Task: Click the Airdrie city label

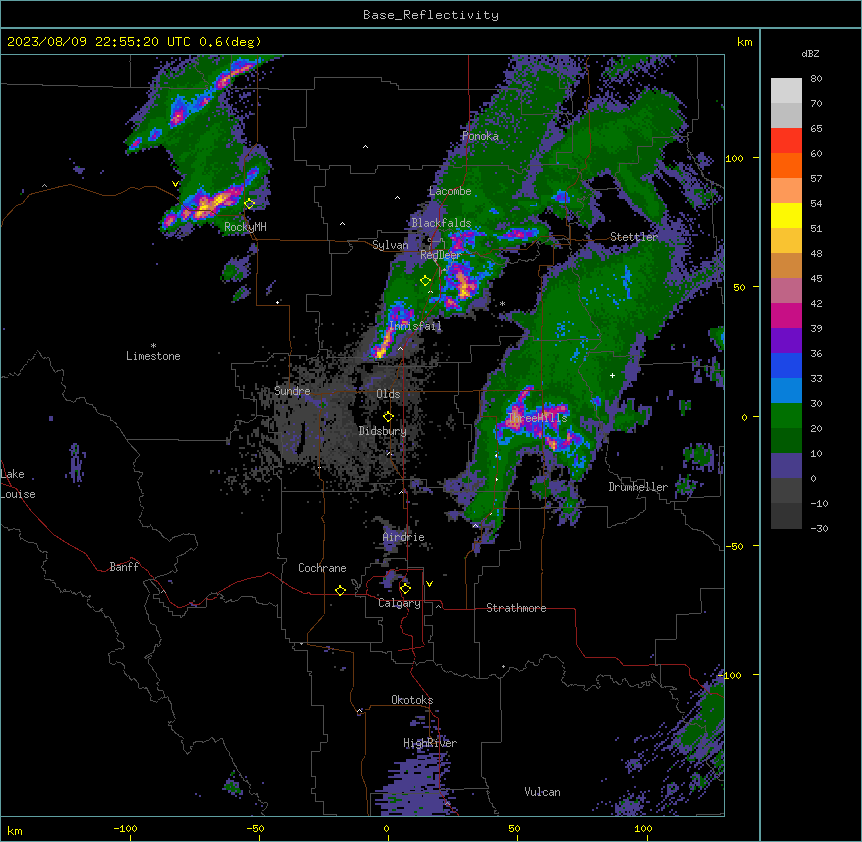Action: [x=404, y=537]
